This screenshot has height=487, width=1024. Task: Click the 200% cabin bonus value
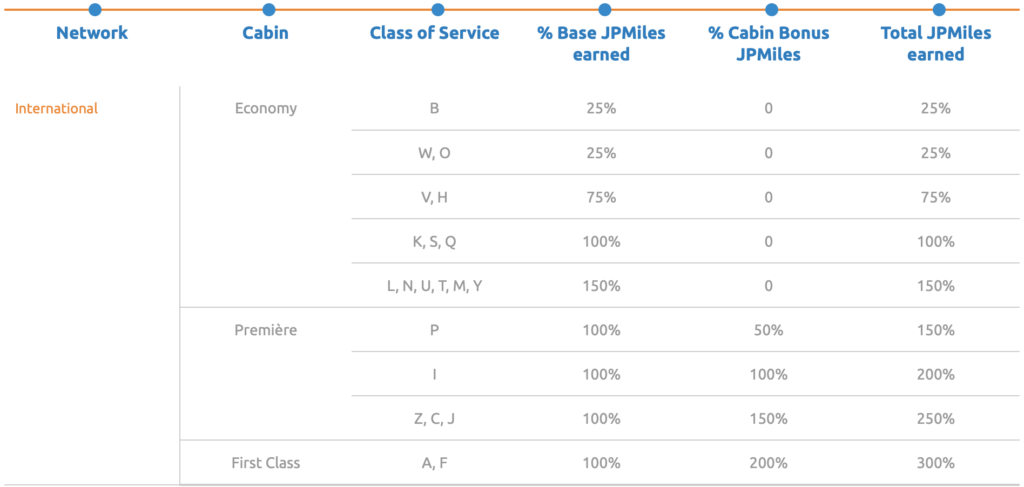coord(769,463)
